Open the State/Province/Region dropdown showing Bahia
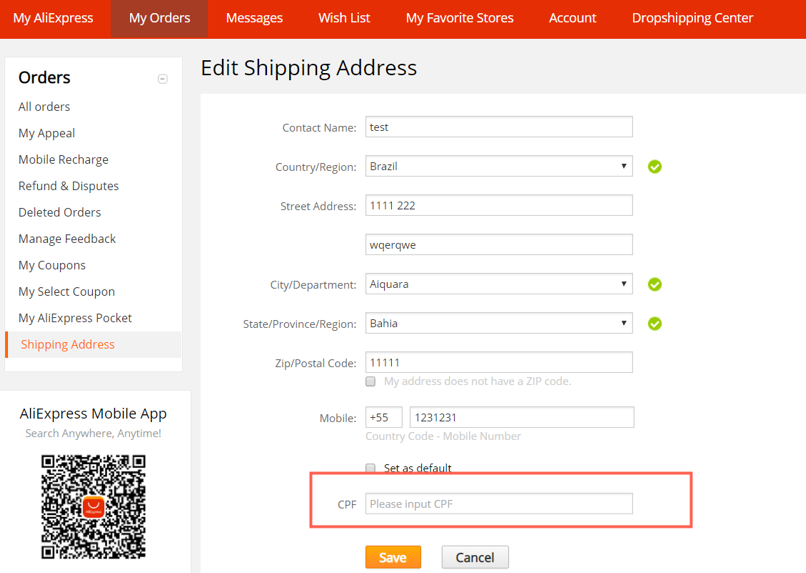The image size is (806, 573). click(499, 324)
